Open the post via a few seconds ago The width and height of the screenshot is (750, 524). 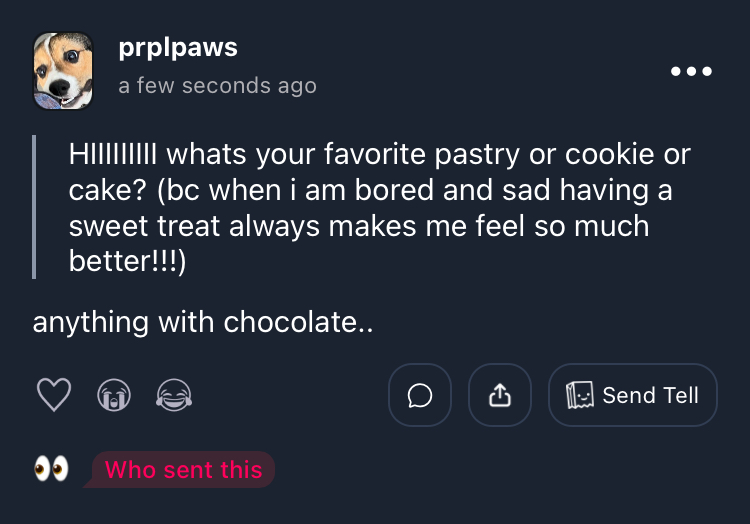click(217, 86)
